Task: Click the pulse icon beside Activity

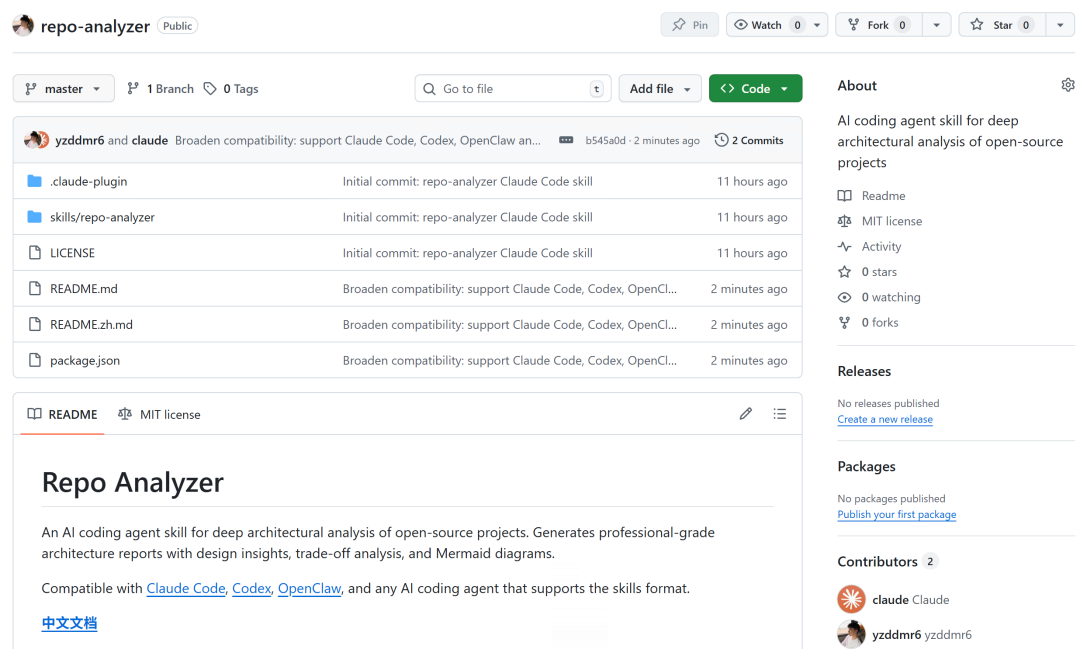Action: [844, 247]
